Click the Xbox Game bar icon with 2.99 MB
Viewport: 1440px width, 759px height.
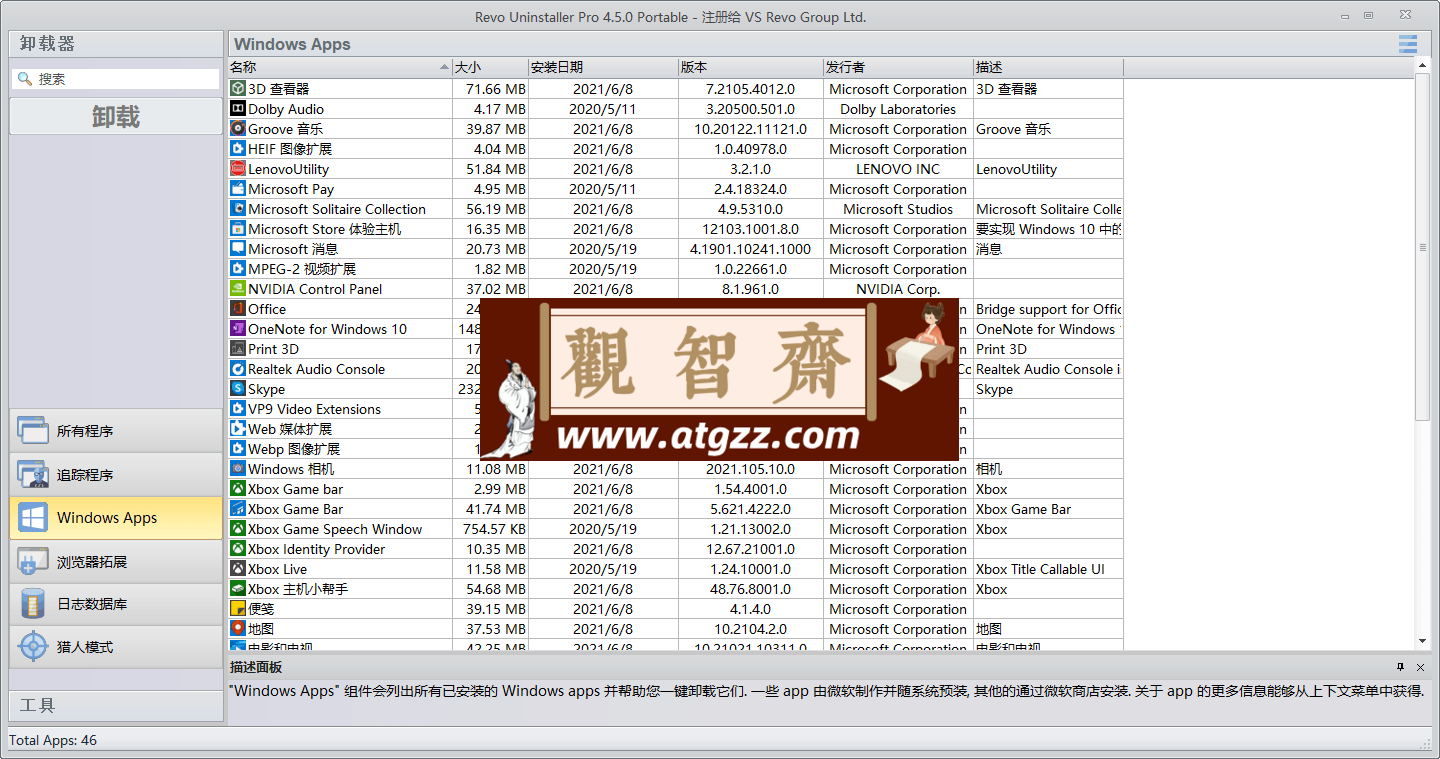(x=238, y=489)
